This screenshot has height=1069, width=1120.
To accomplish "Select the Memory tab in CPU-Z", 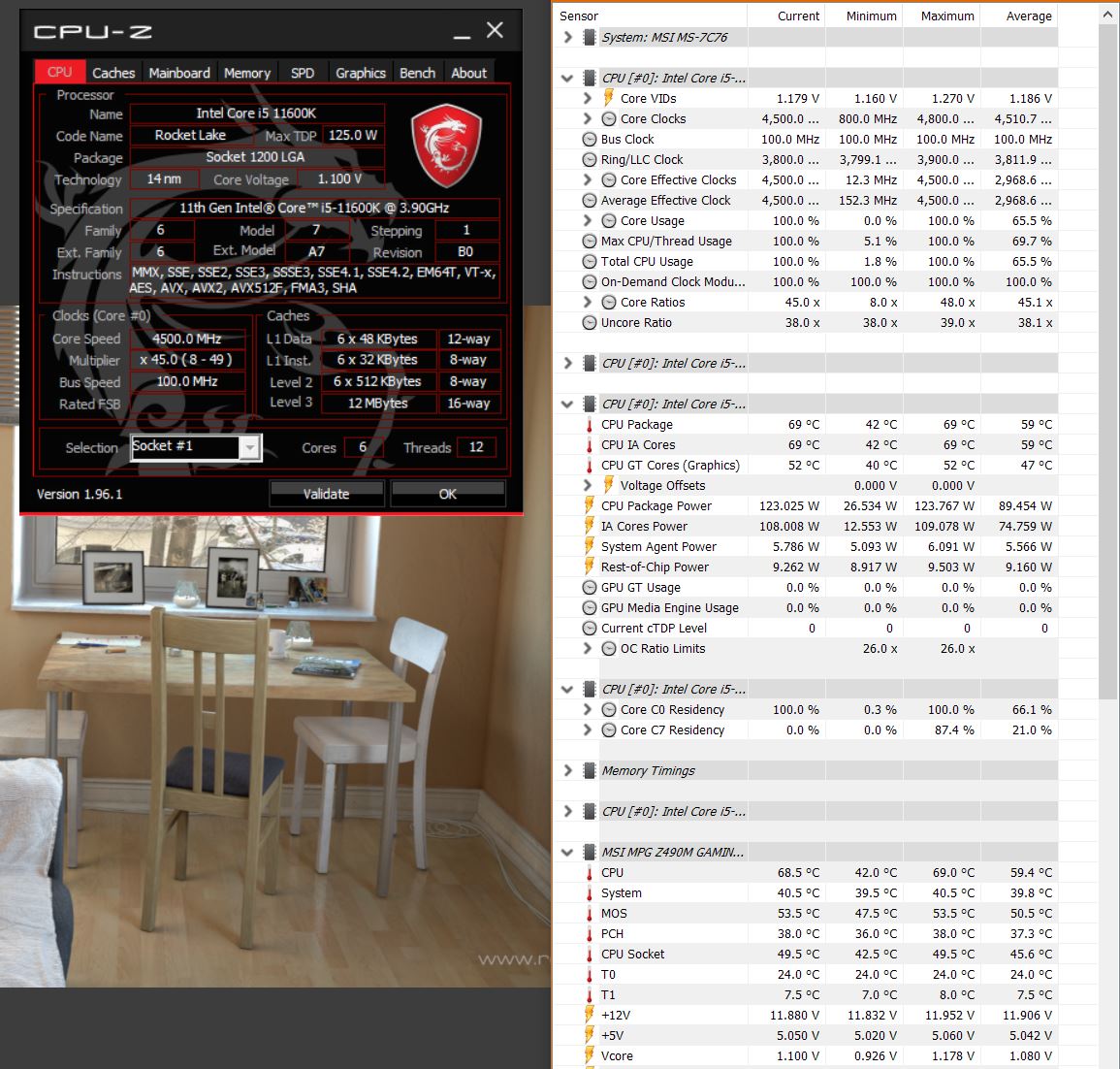I will click(247, 73).
